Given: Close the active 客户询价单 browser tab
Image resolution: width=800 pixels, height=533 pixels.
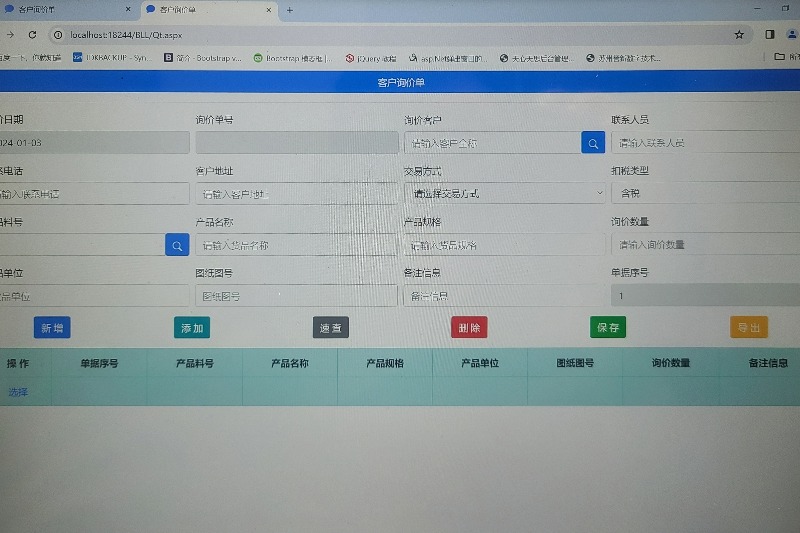Looking at the screenshot, I should tap(268, 10).
